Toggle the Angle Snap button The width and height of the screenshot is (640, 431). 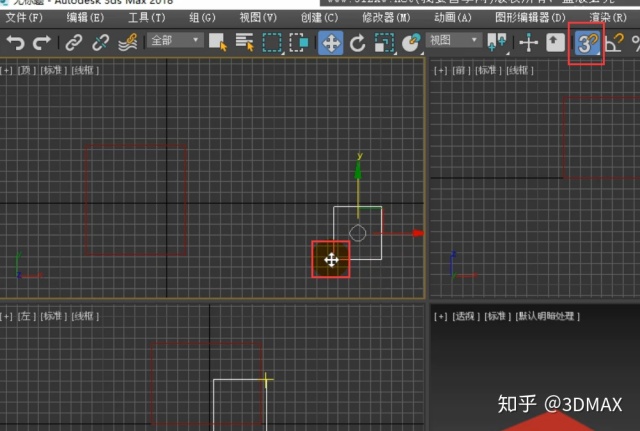[615, 43]
